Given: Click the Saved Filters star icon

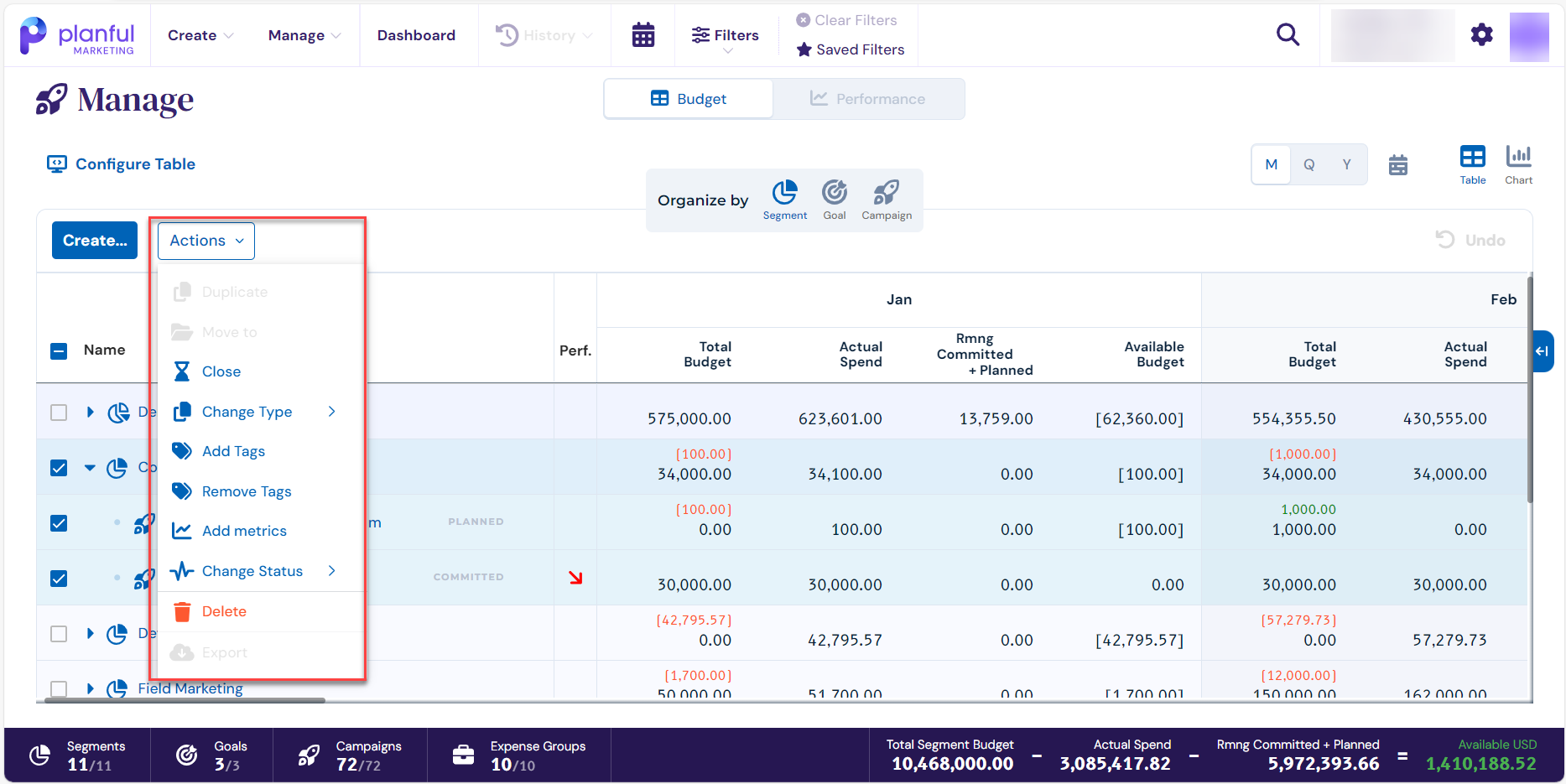Looking at the screenshot, I should [804, 49].
